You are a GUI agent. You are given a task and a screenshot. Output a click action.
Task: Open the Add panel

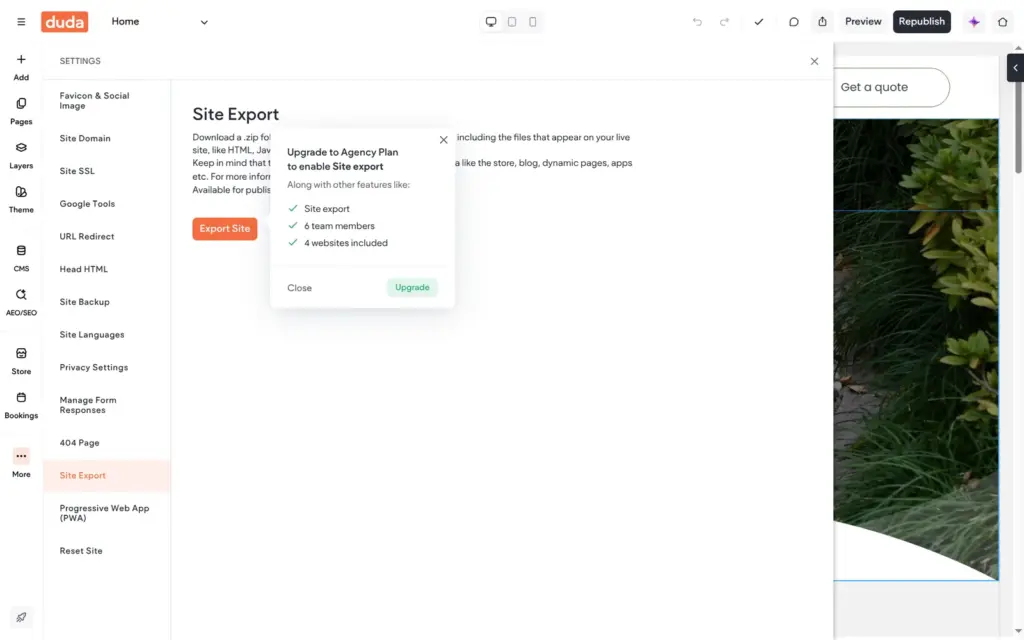coord(21,67)
